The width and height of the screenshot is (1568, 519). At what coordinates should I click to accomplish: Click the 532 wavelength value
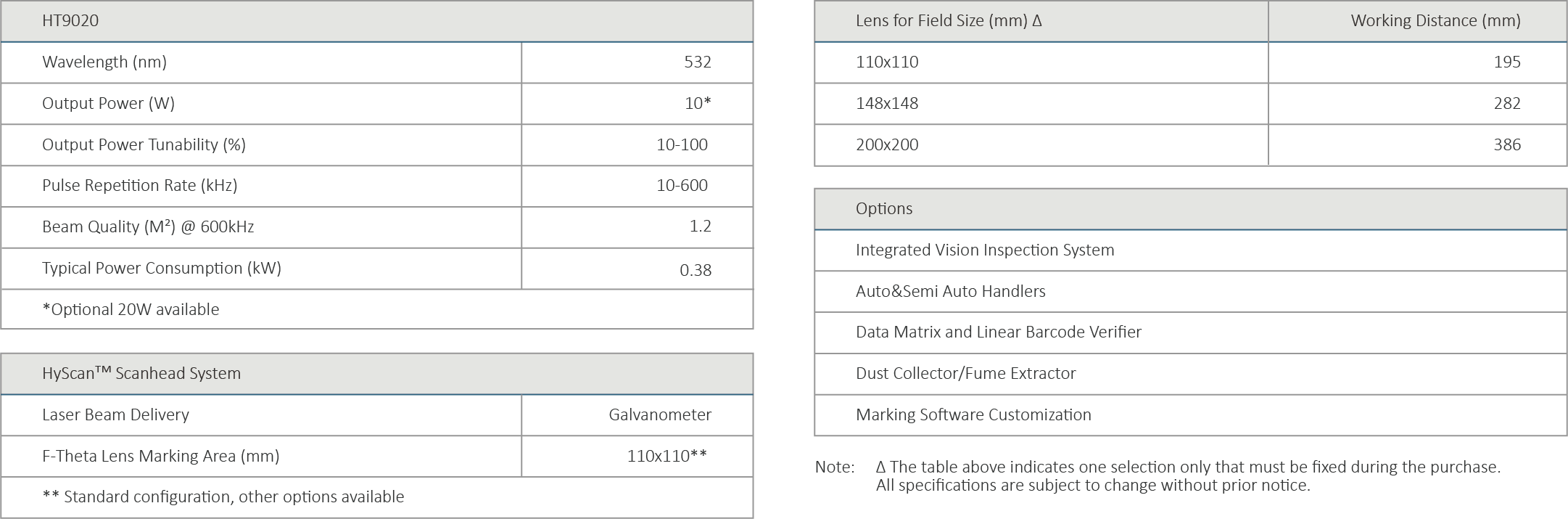697,62
